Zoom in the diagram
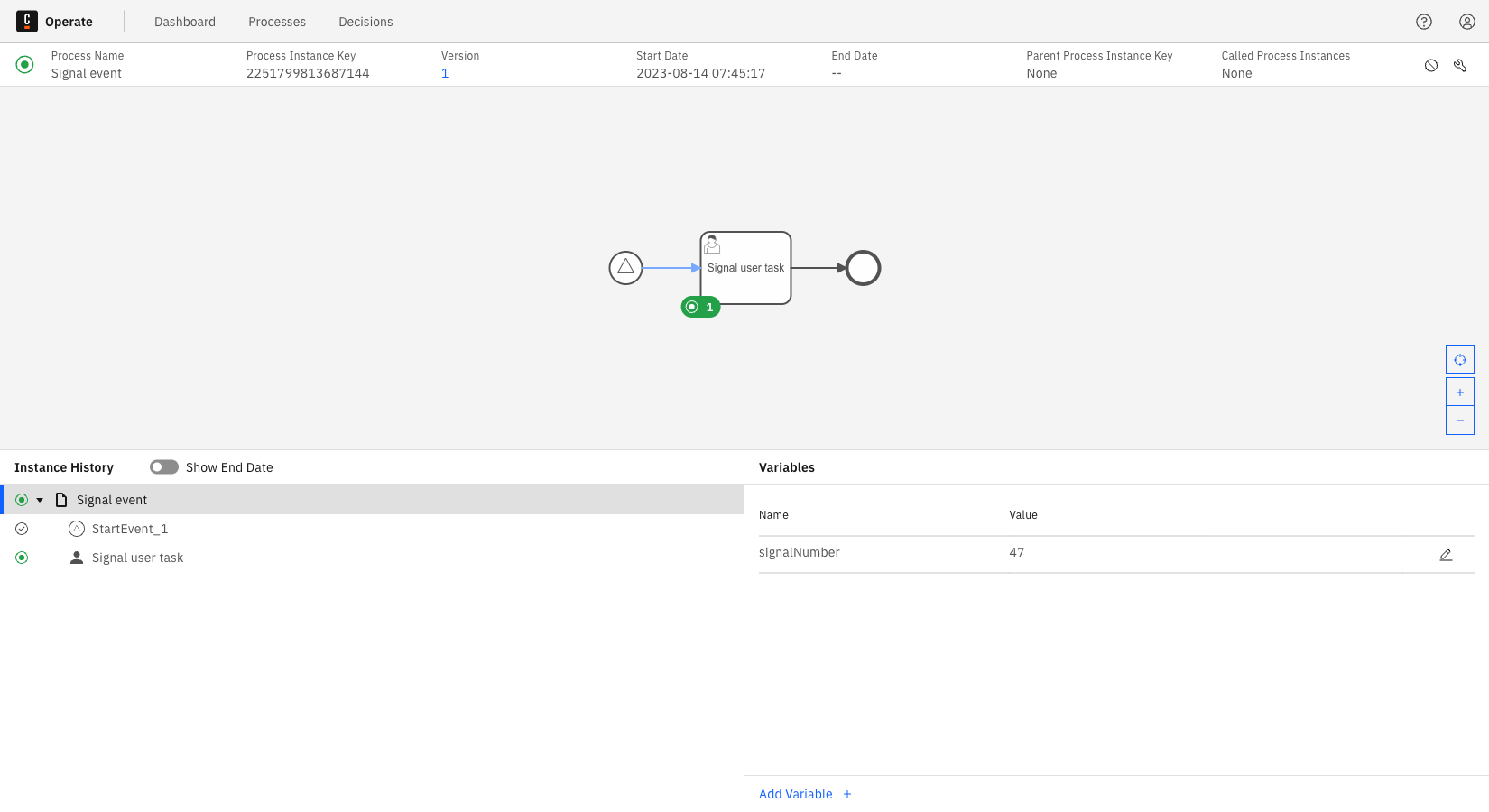Screen dimensions: 1489x812 1460,392
